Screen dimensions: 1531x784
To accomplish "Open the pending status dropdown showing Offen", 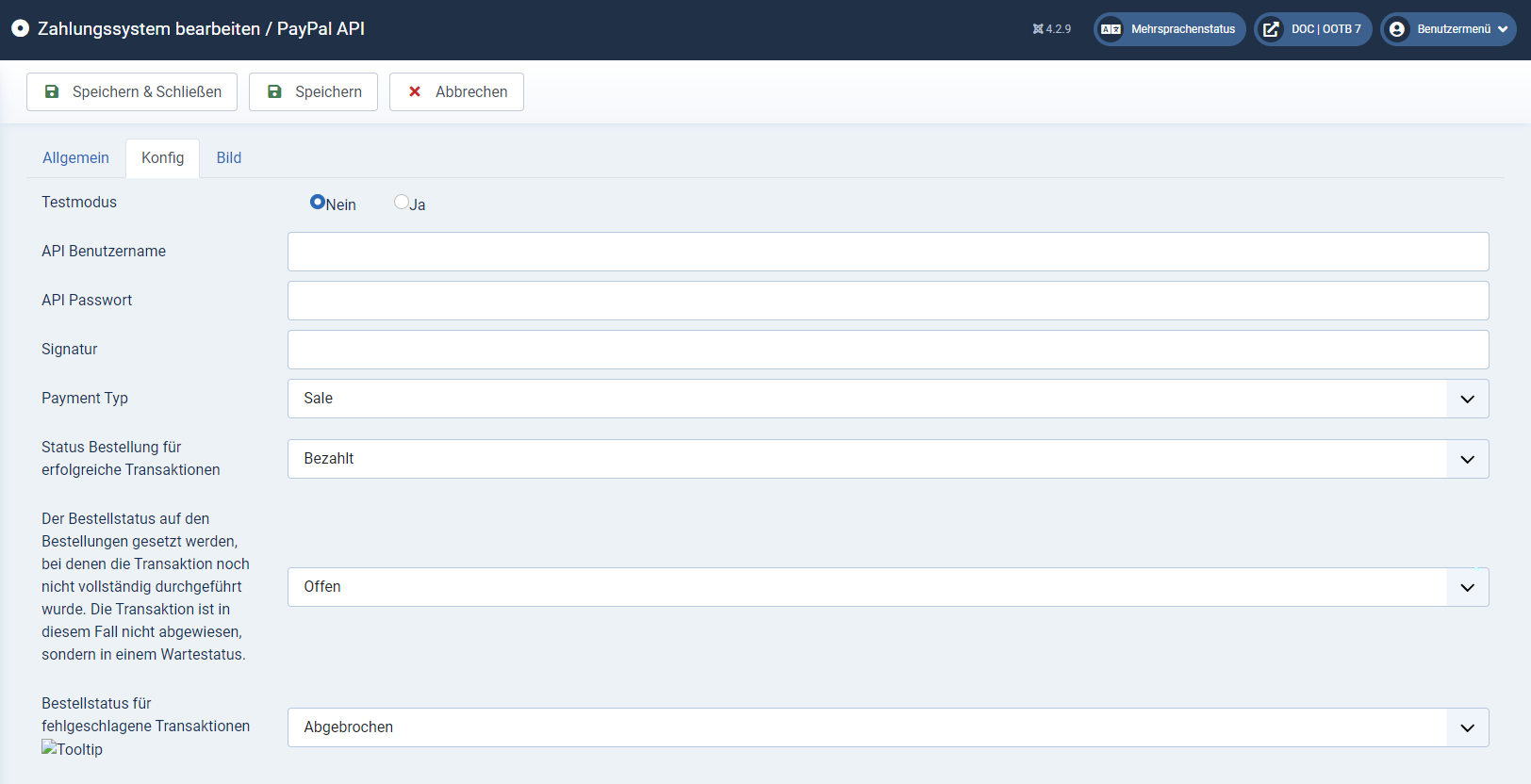I will [888, 587].
